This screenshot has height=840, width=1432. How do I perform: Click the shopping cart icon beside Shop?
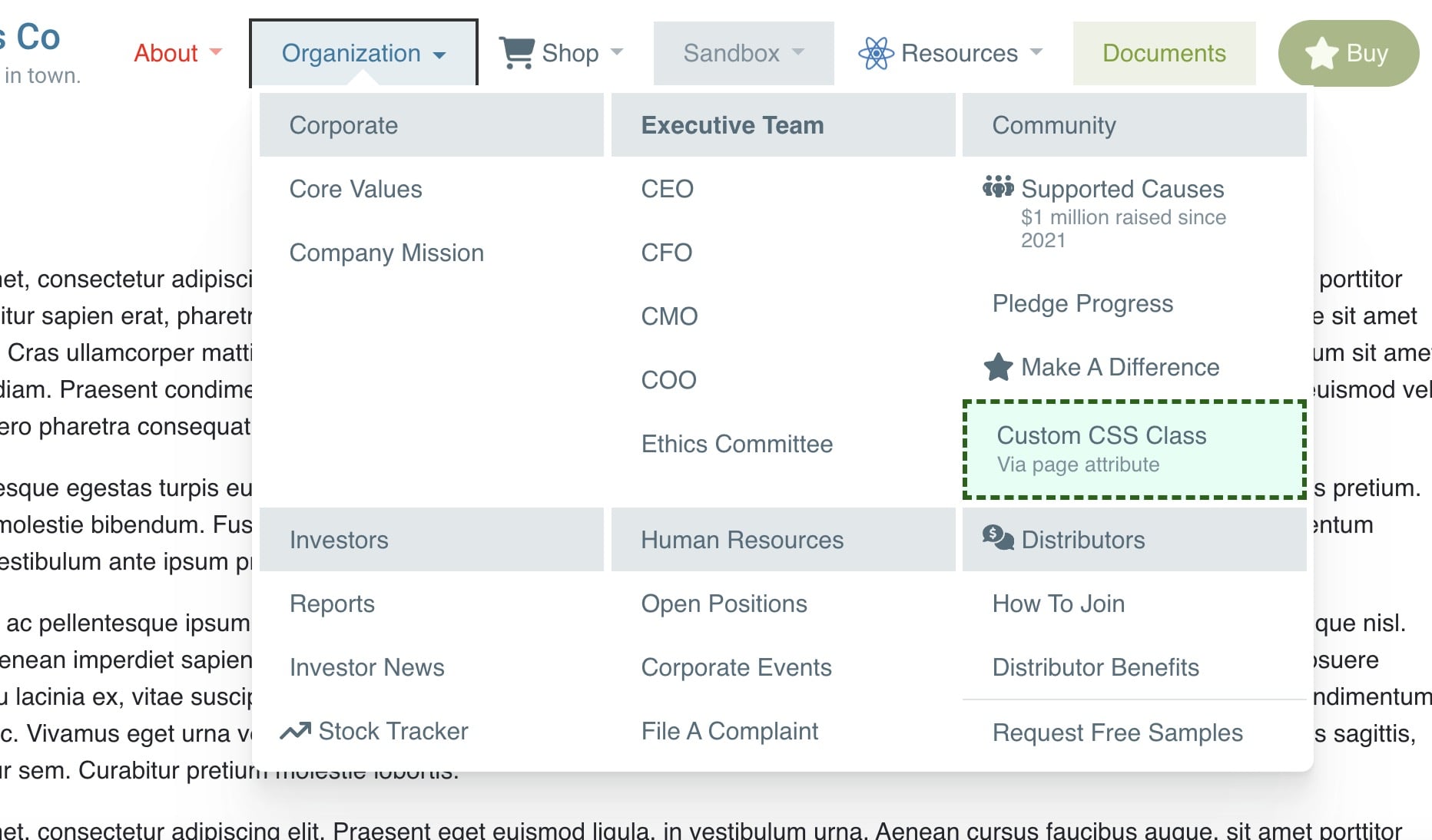516,52
